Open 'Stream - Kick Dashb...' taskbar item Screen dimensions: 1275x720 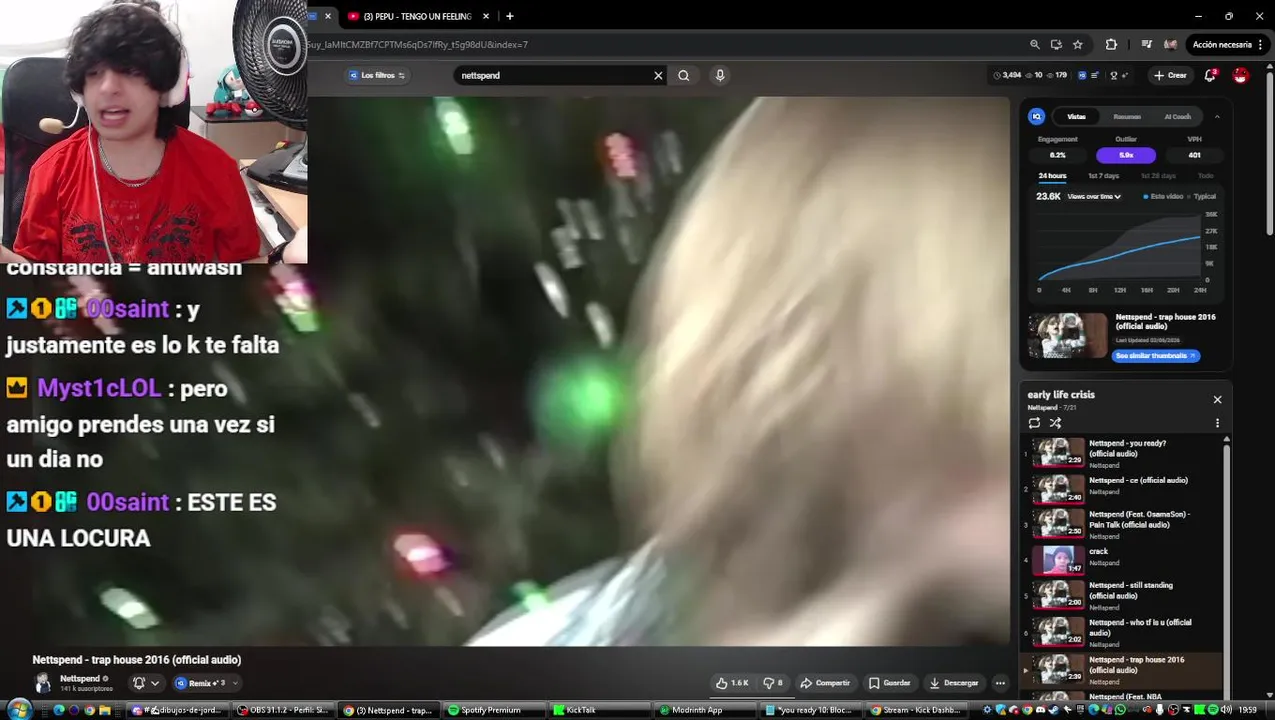(916, 710)
